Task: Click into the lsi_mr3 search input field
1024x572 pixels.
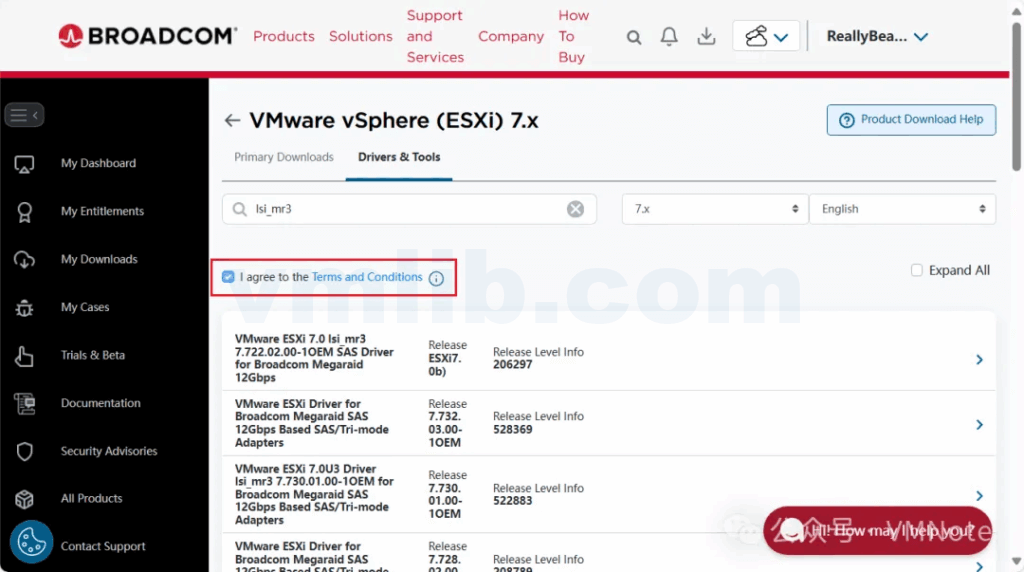Action: click(x=405, y=209)
